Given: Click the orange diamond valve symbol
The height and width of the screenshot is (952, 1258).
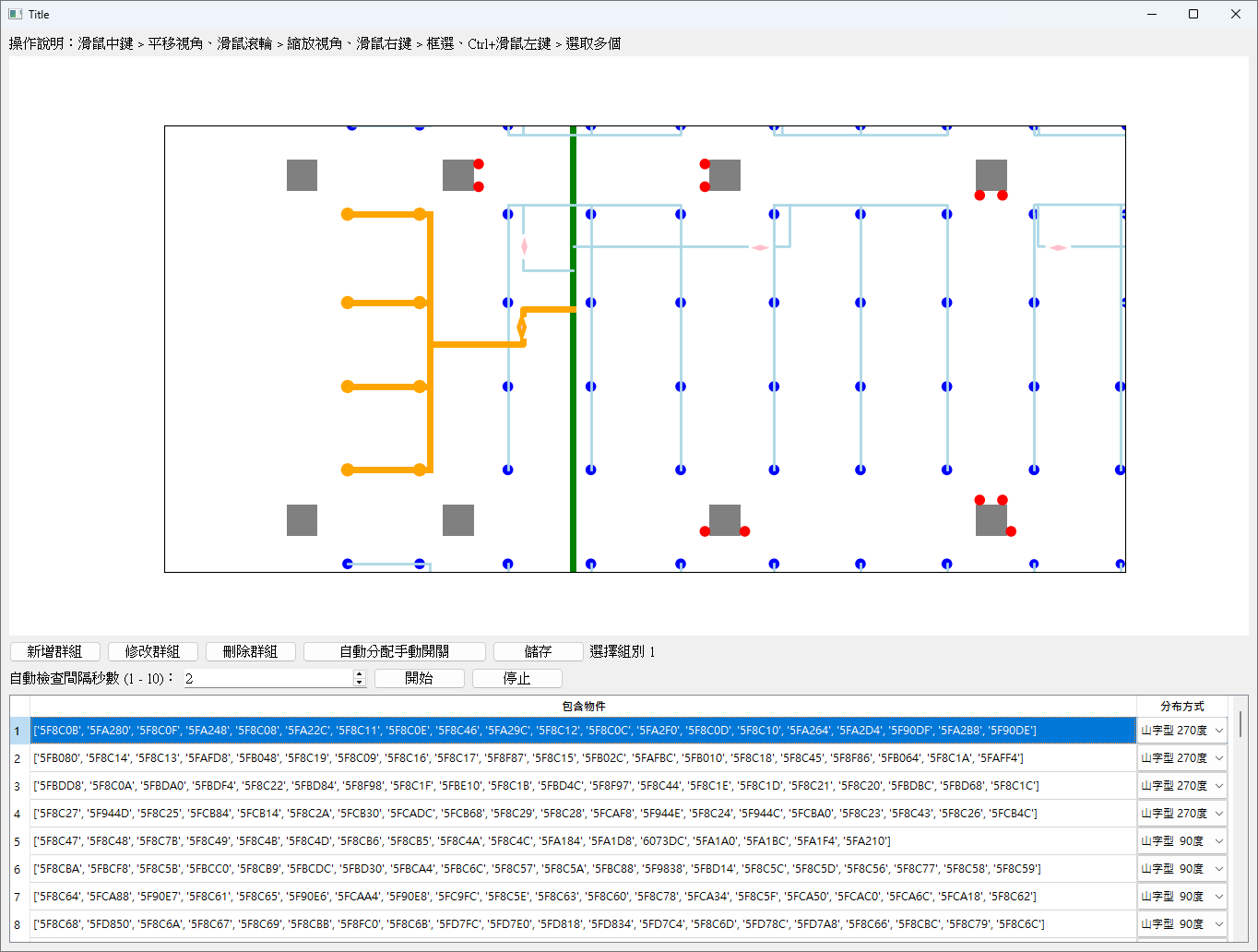Looking at the screenshot, I should tap(522, 327).
